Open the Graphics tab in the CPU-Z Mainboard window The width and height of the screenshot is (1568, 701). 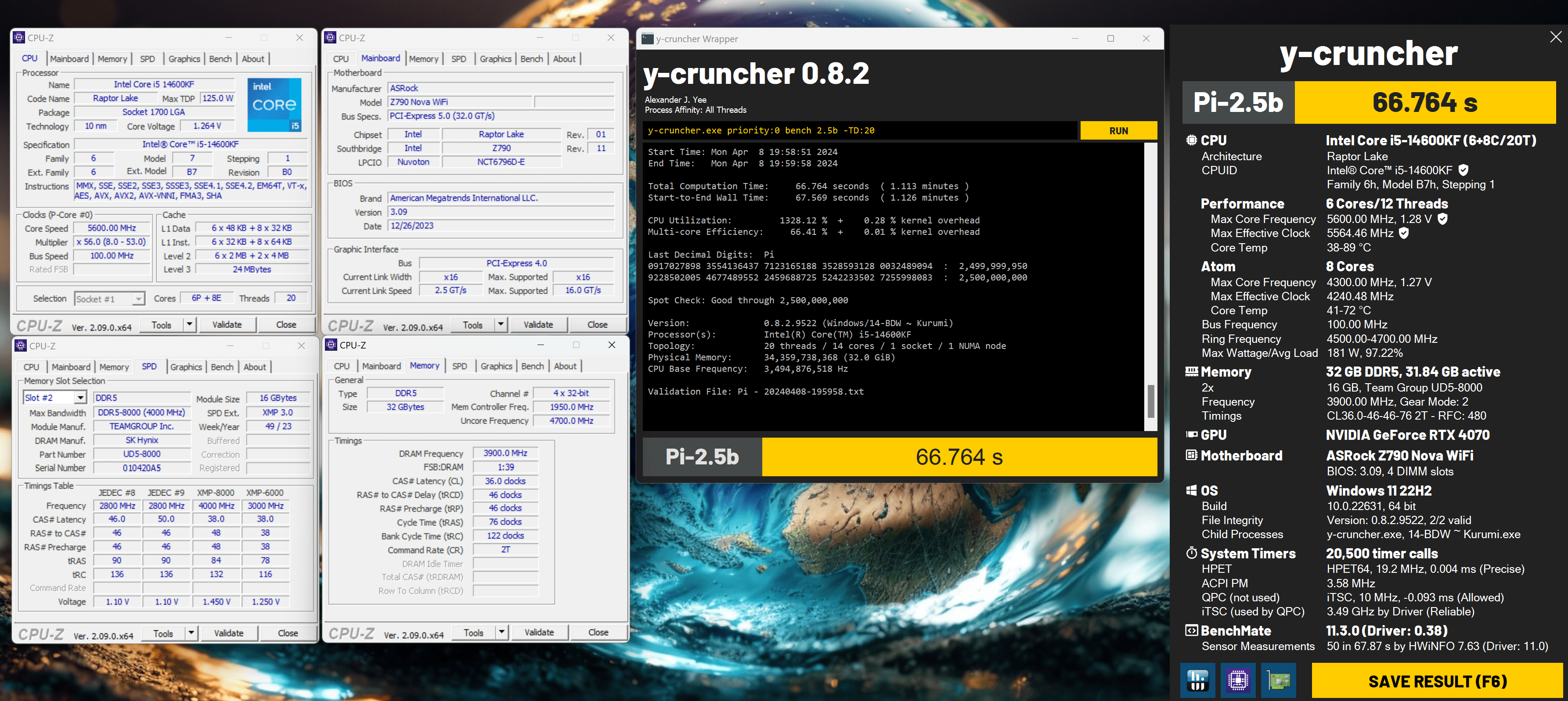(x=495, y=59)
